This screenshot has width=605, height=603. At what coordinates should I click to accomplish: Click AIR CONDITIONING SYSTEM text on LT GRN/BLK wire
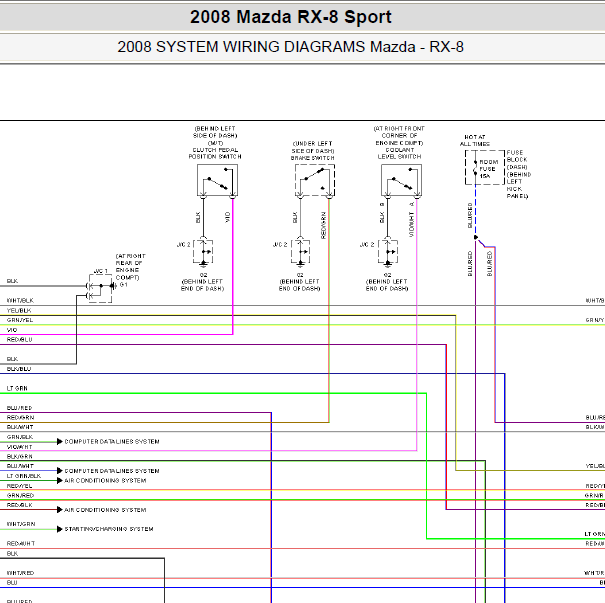click(x=105, y=480)
